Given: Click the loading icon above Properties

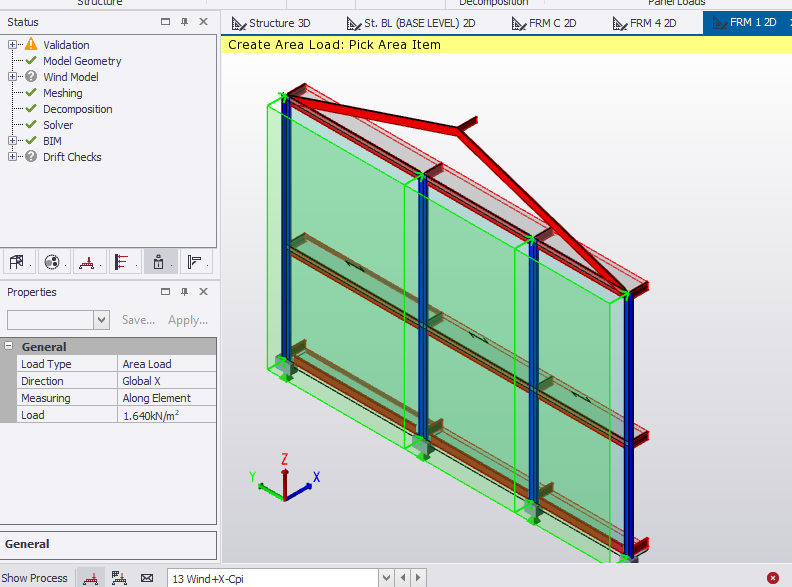Looking at the screenshot, I should tap(87, 262).
